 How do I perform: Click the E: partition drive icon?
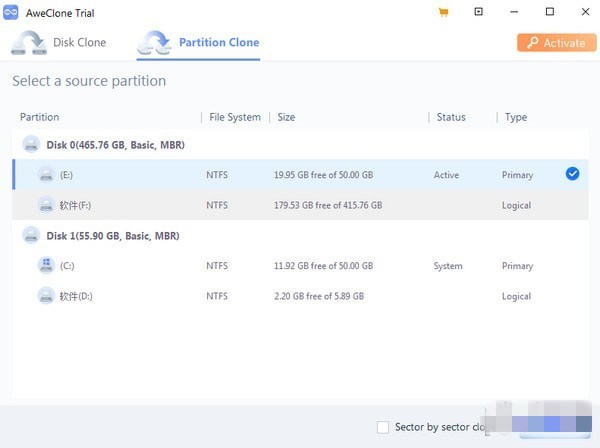[x=46, y=175]
